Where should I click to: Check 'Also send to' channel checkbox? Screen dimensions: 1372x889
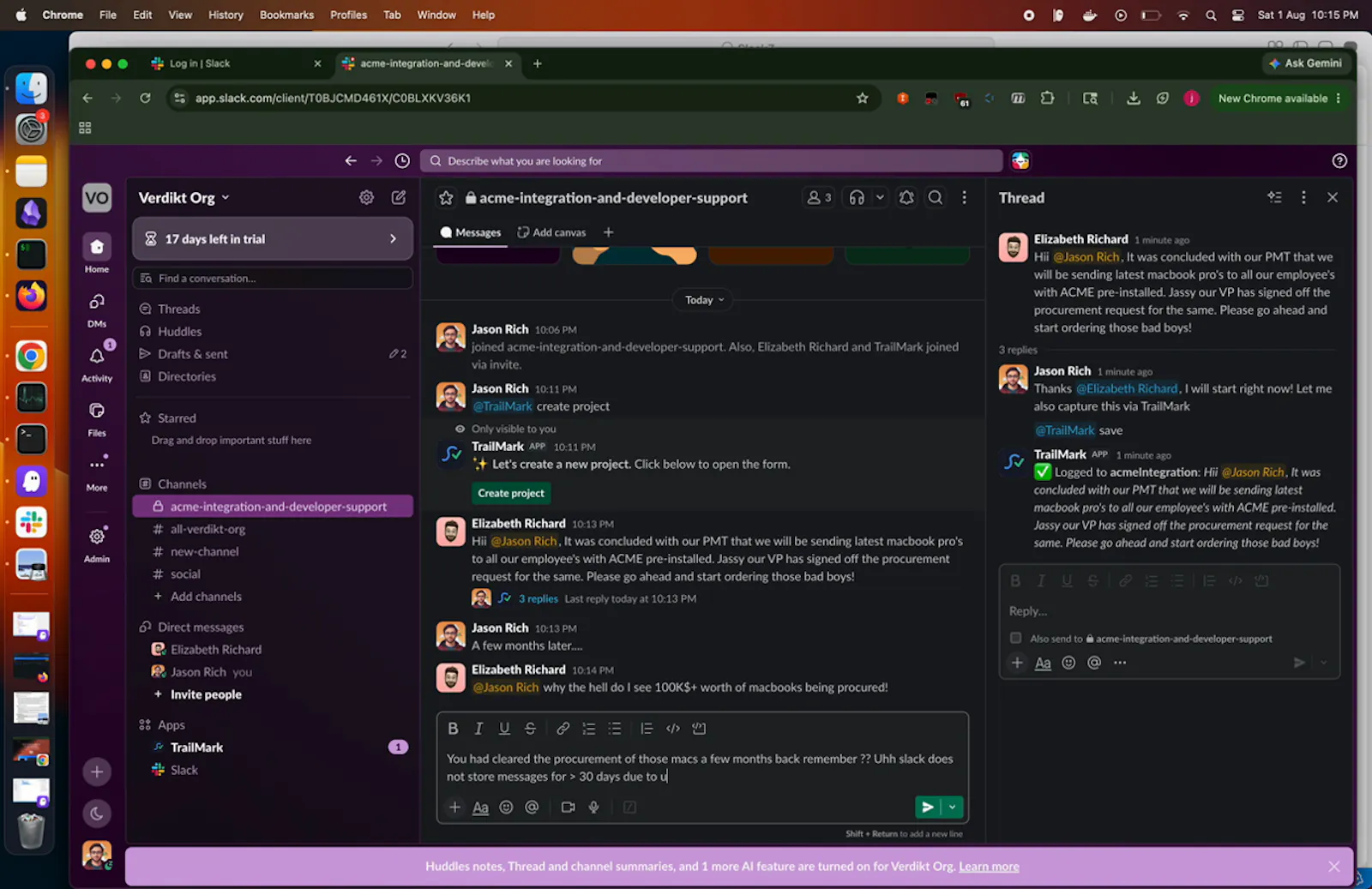1016,639
